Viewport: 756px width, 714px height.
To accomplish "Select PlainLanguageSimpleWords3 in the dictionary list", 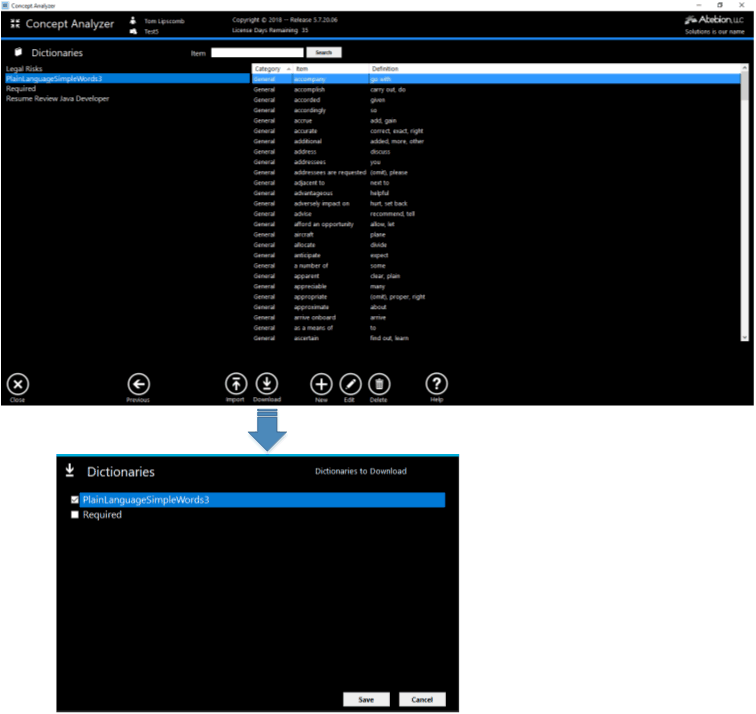I will click(x=127, y=79).
